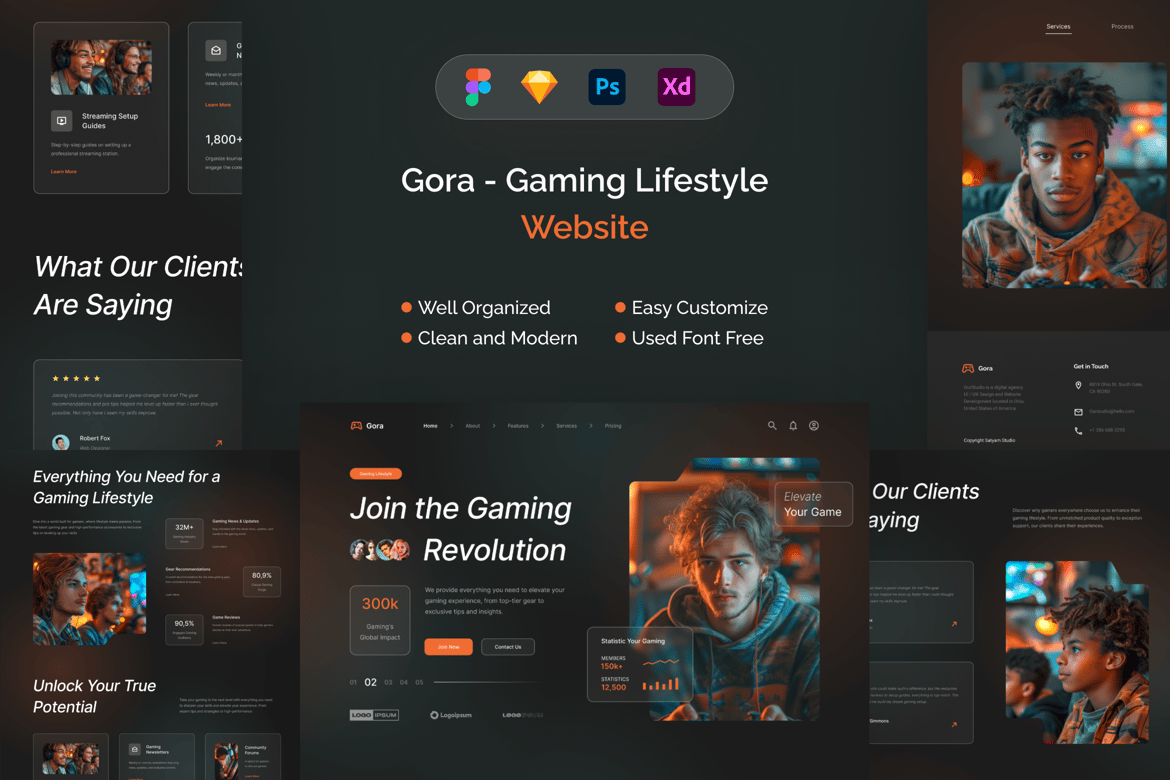Click the orange Join Now button

[448, 646]
